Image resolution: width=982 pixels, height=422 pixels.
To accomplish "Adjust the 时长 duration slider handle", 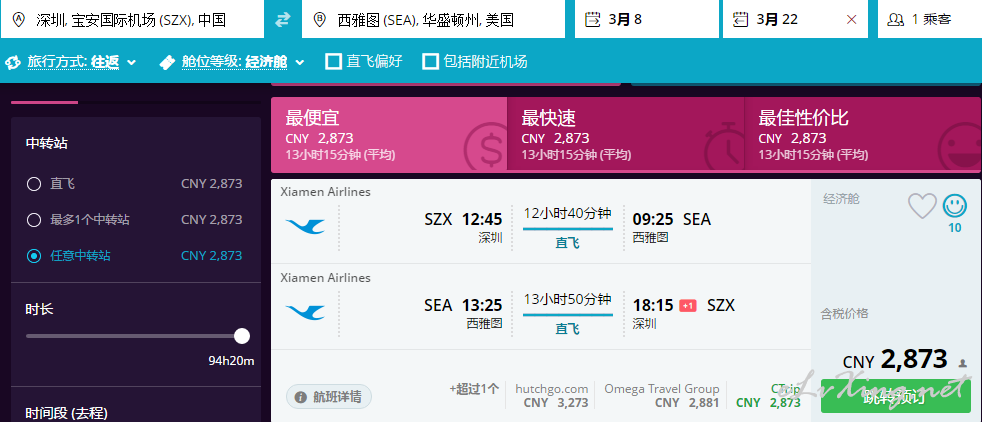I will click(x=242, y=336).
